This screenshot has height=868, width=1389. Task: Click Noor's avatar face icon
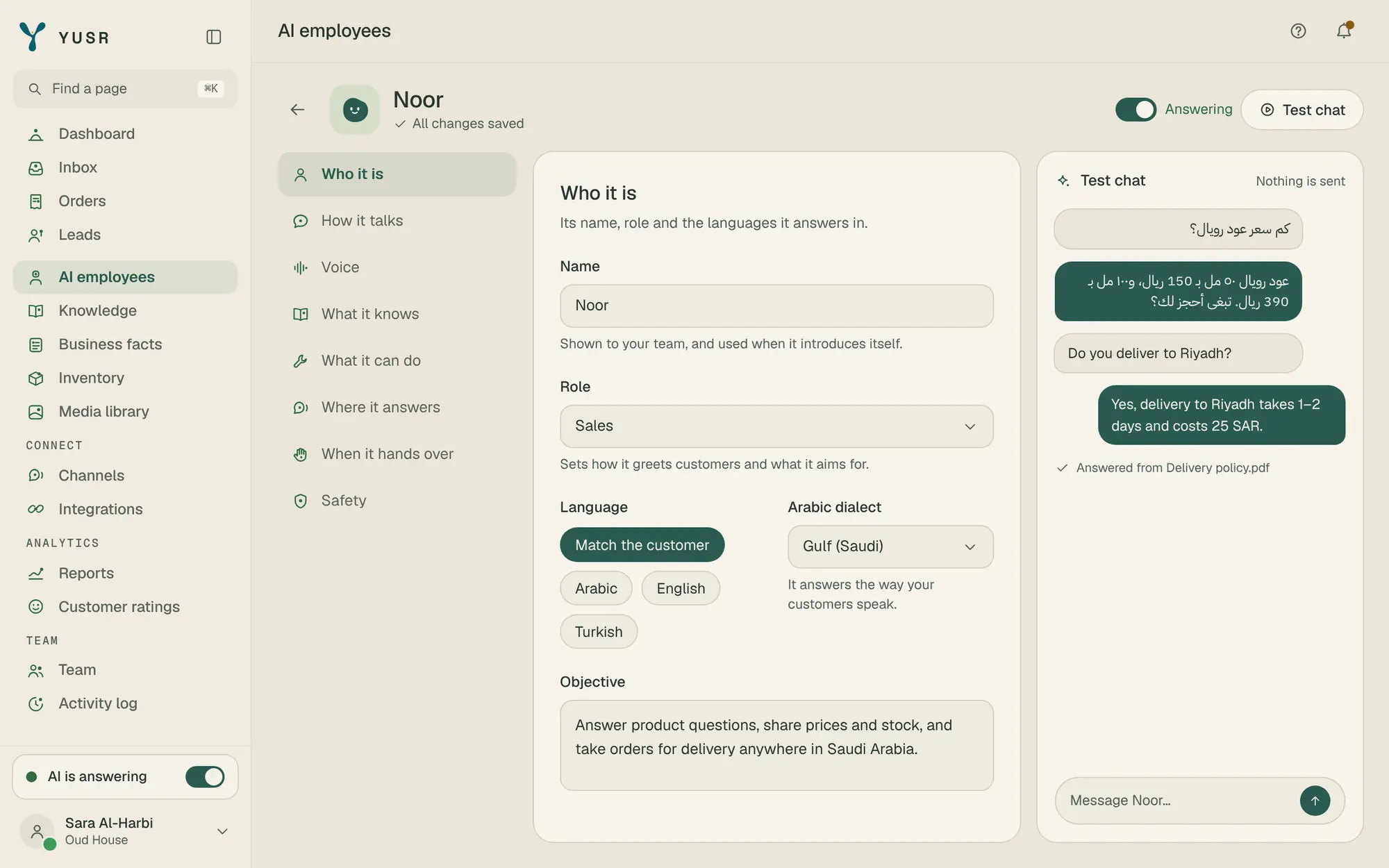(355, 110)
